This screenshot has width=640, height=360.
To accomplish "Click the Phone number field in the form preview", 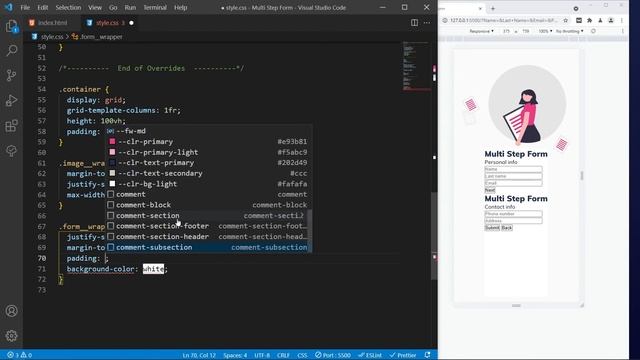I will coord(513,214).
